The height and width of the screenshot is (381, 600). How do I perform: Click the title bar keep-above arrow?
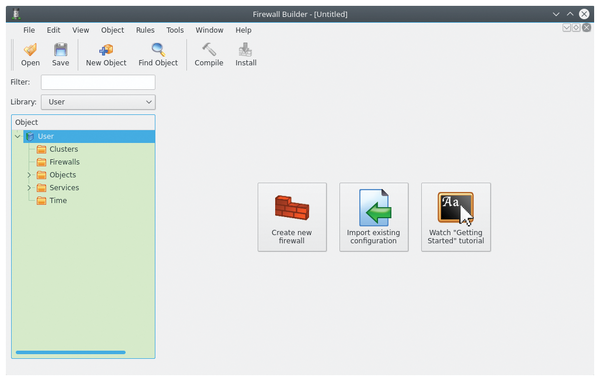pos(570,14)
